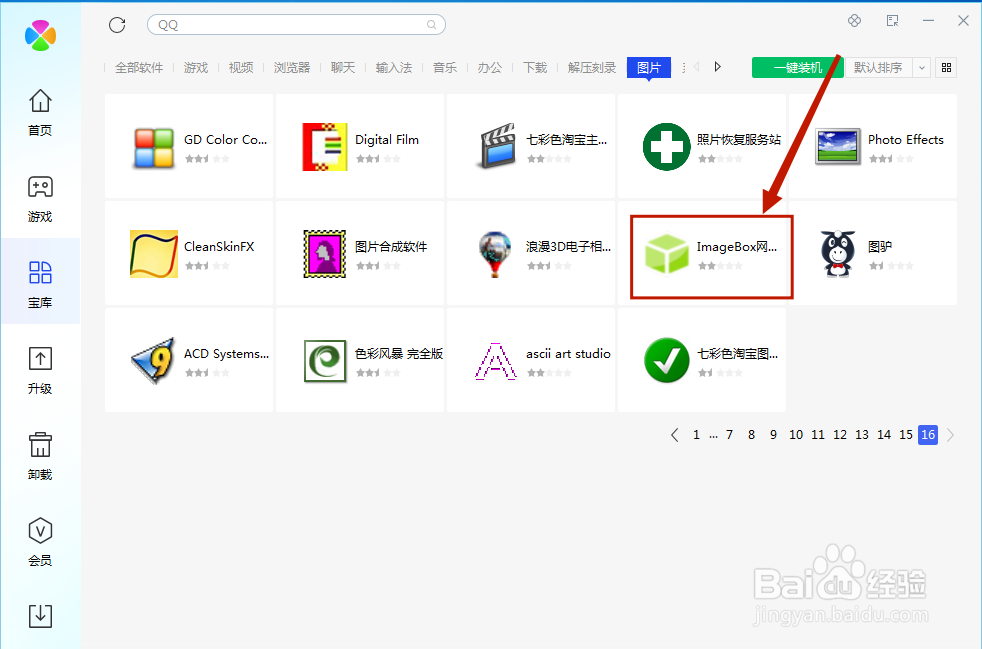Select the 游戏 category tab

(196, 68)
